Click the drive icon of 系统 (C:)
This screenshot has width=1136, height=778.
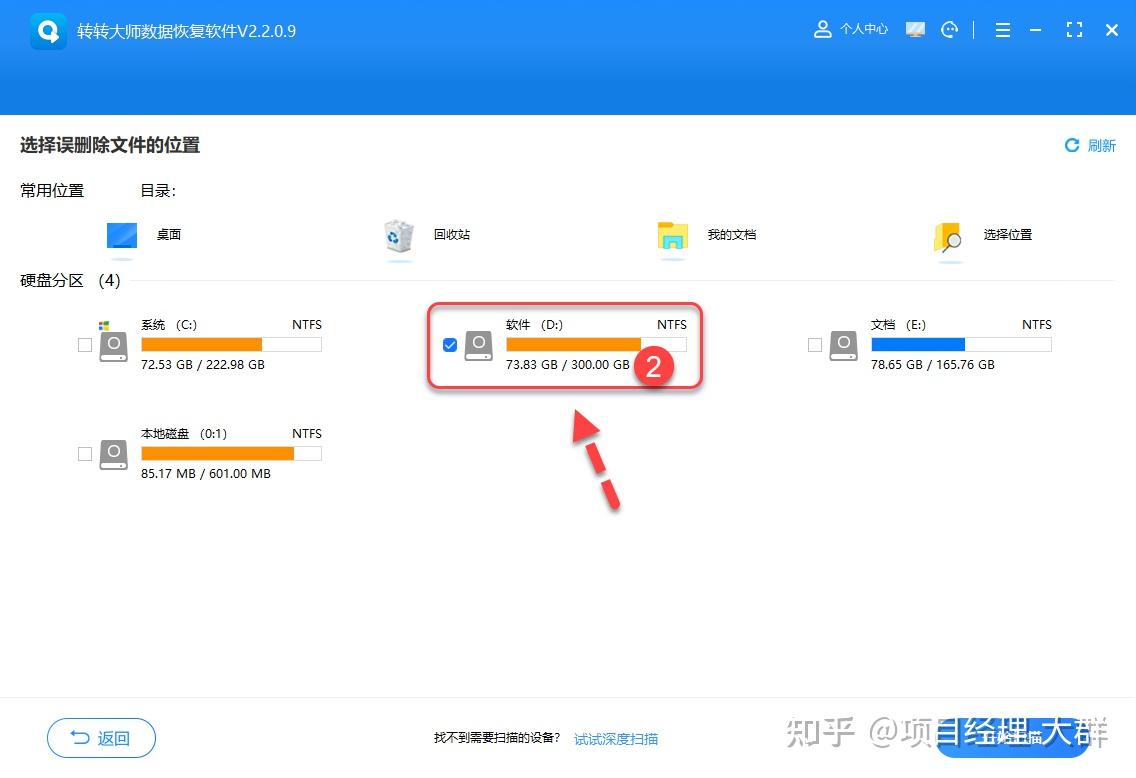click(x=113, y=344)
